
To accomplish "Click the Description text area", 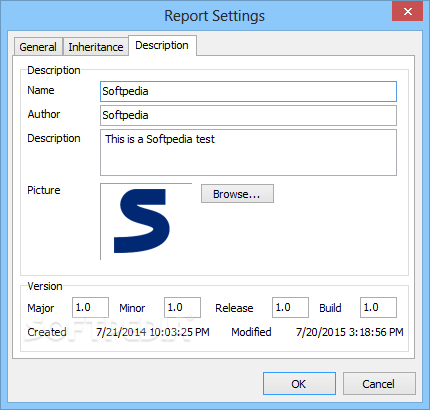I will click(x=248, y=152).
